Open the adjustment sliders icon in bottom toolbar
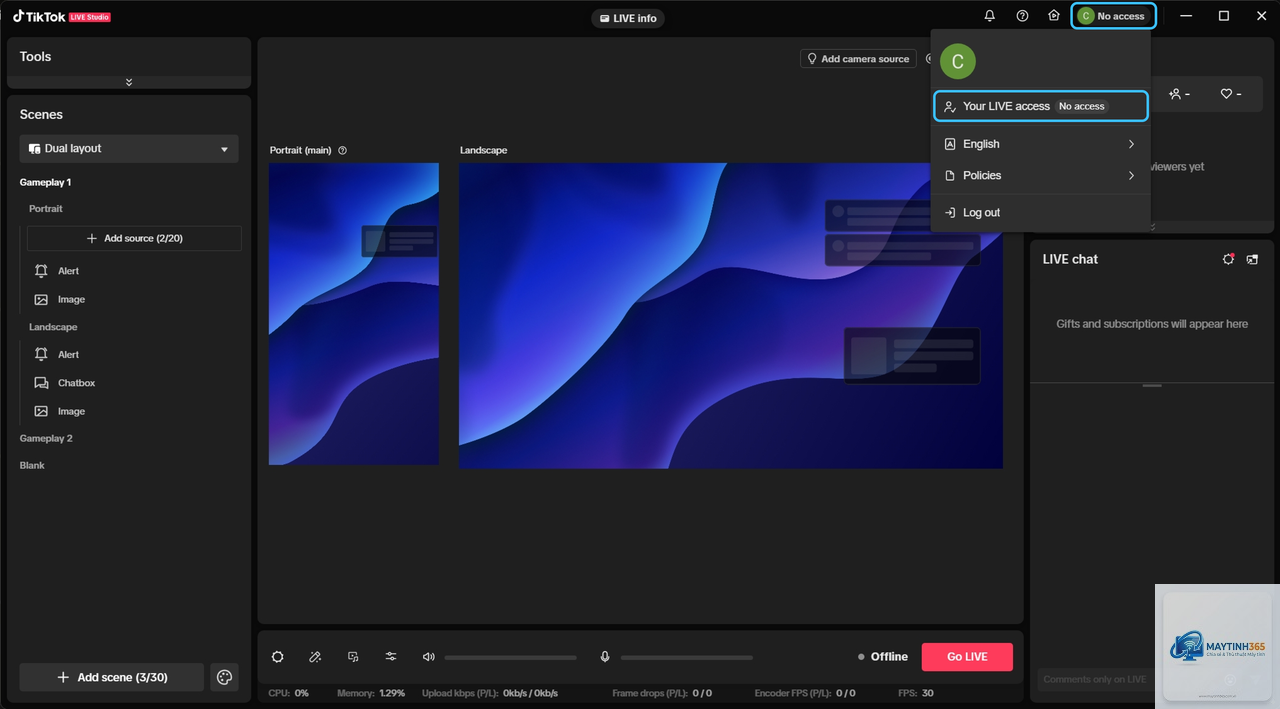This screenshot has height=709, width=1280. click(x=391, y=657)
